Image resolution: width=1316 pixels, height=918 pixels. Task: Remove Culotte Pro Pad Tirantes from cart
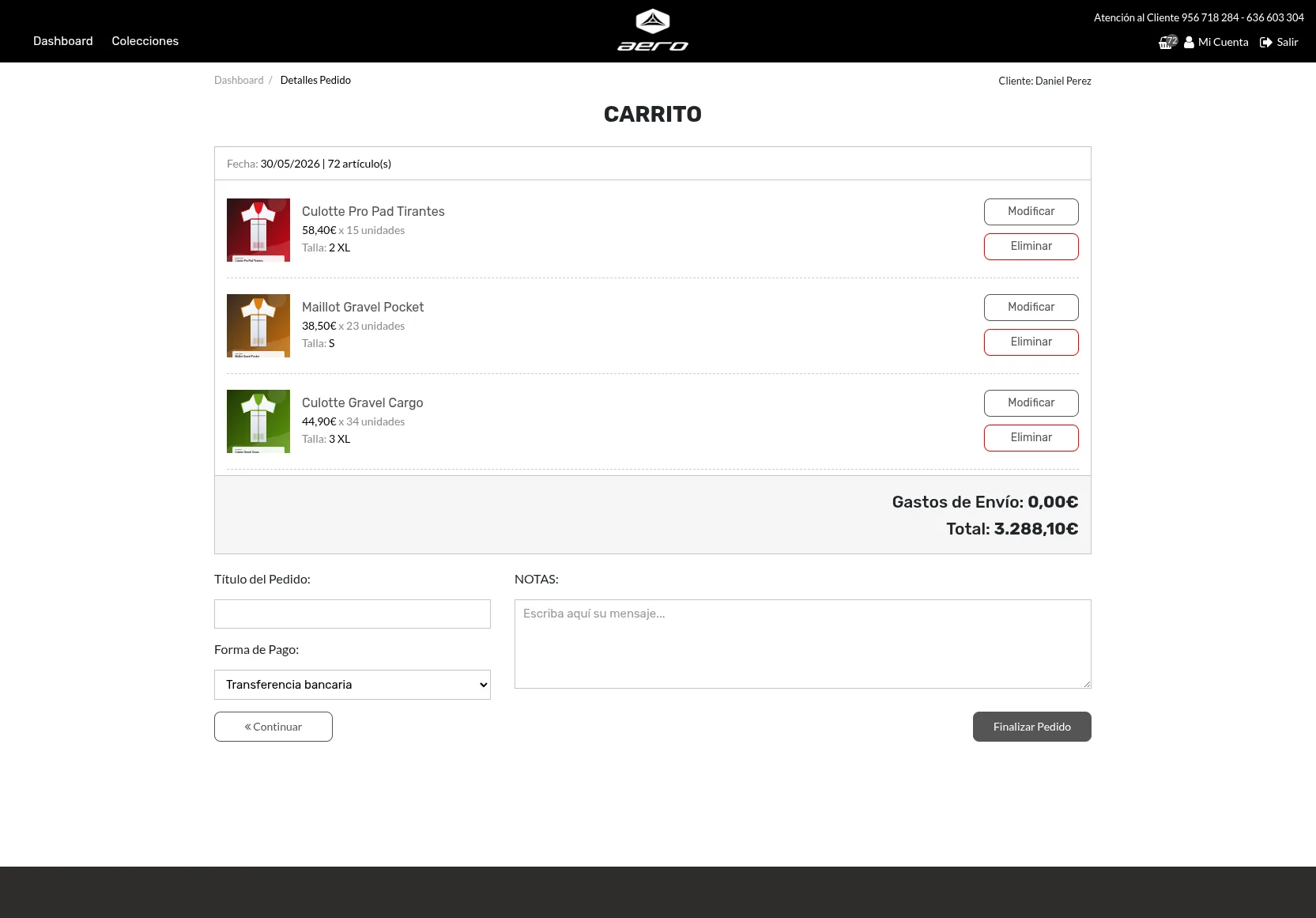pos(1031,247)
